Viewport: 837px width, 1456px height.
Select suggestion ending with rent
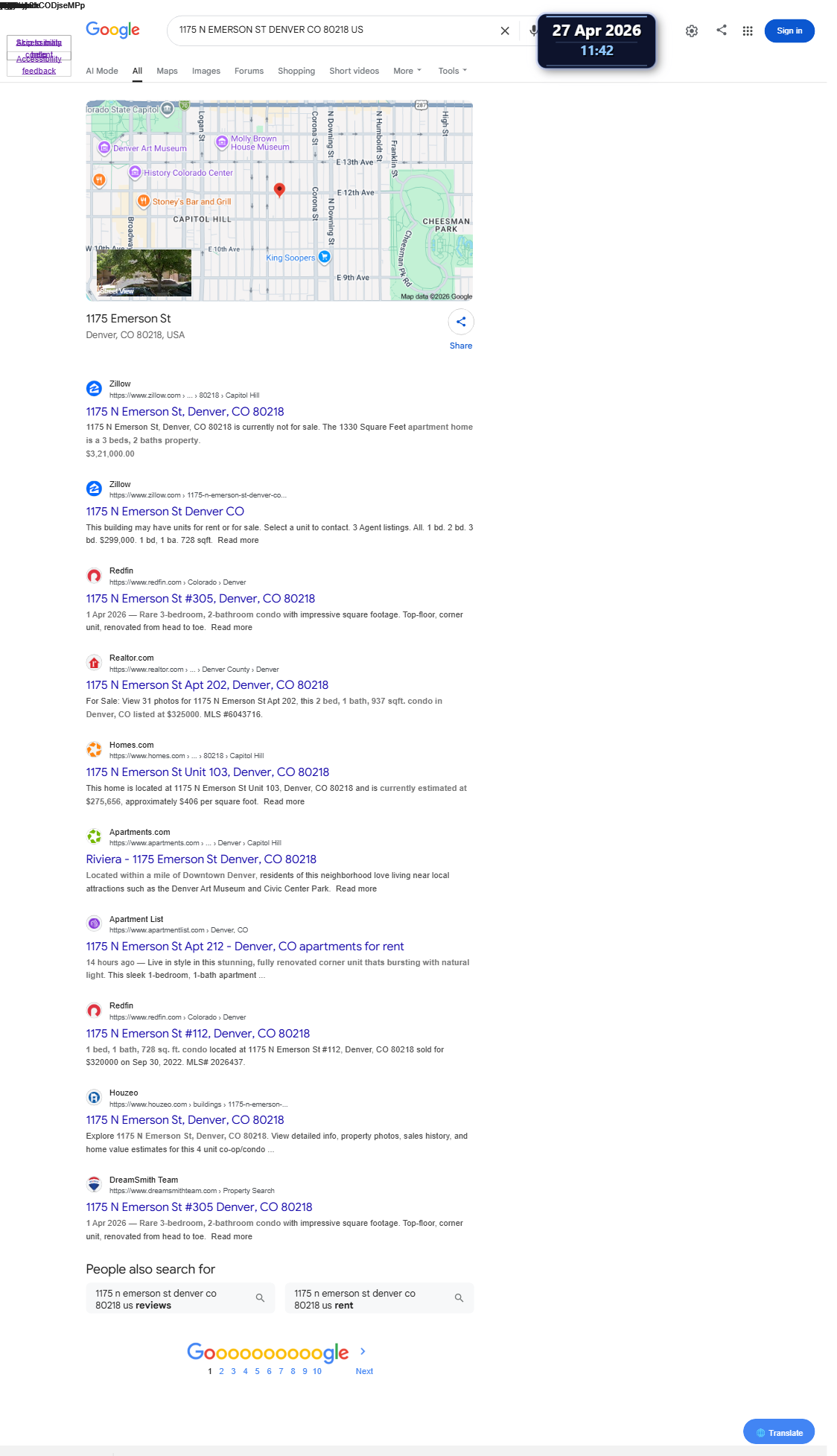[x=379, y=1298]
